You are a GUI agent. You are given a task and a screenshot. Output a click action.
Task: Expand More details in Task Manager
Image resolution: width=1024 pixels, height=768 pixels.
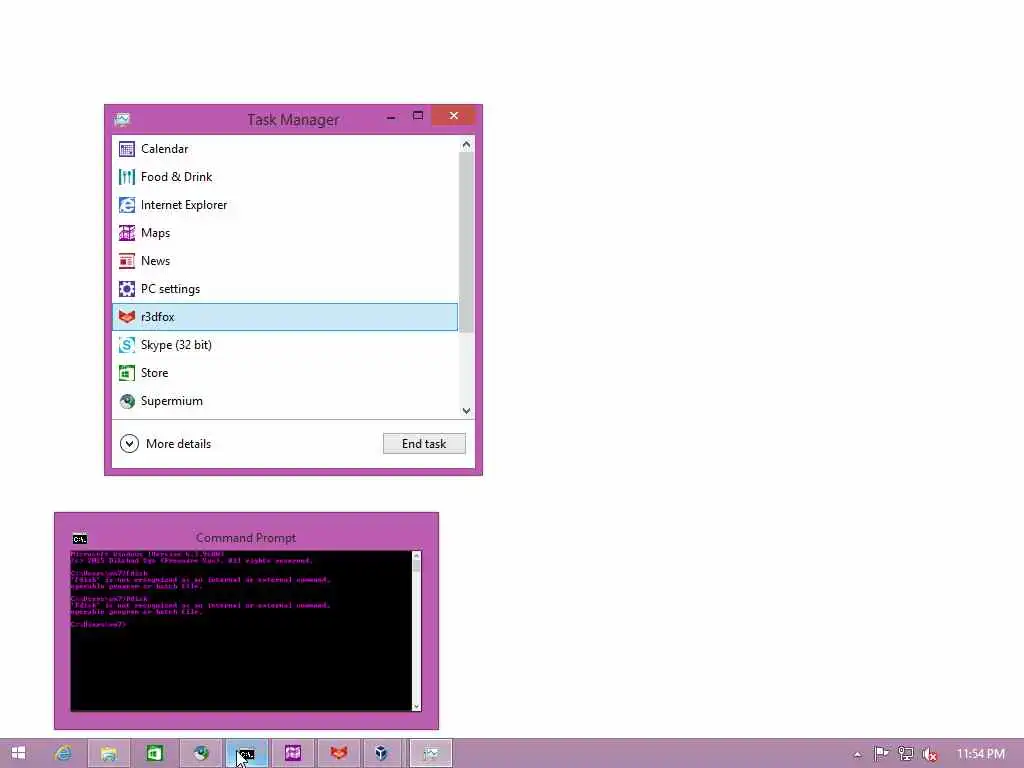click(165, 444)
